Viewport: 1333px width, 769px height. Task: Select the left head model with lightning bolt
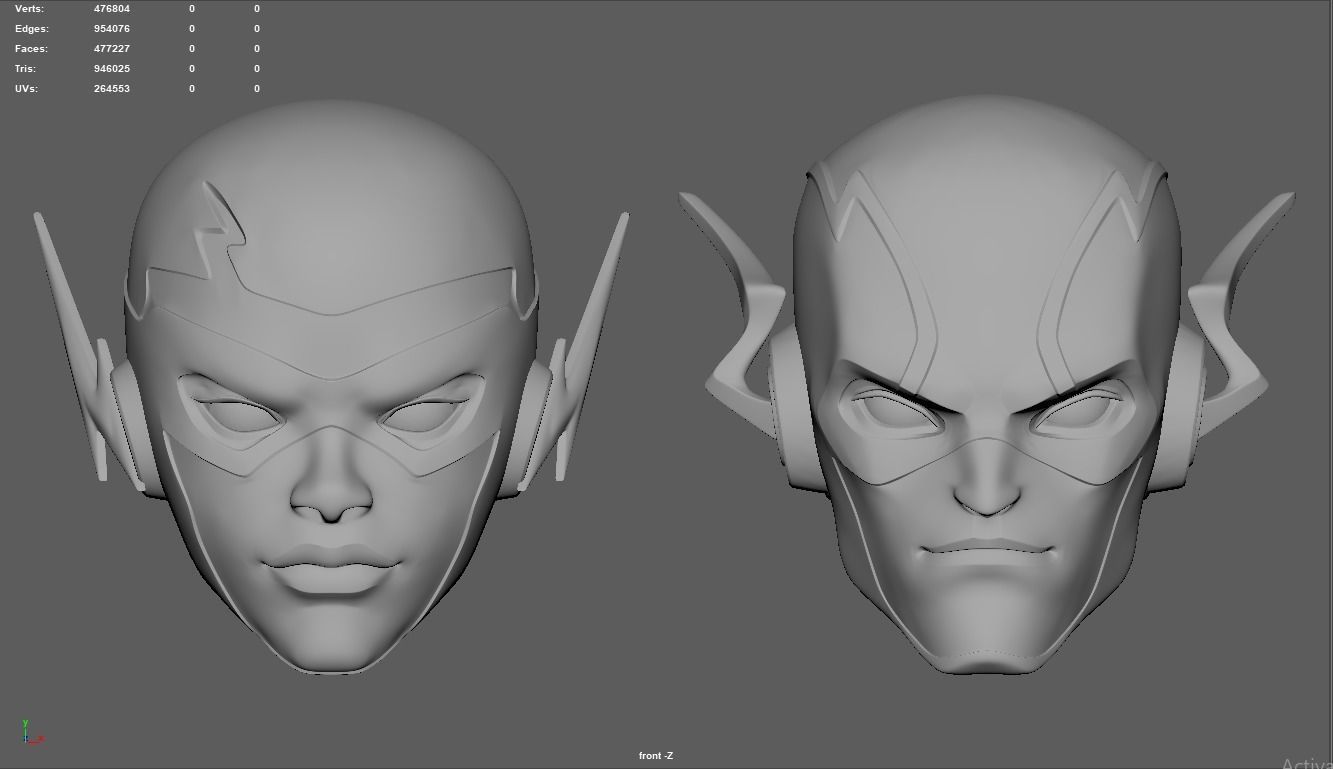(331, 385)
